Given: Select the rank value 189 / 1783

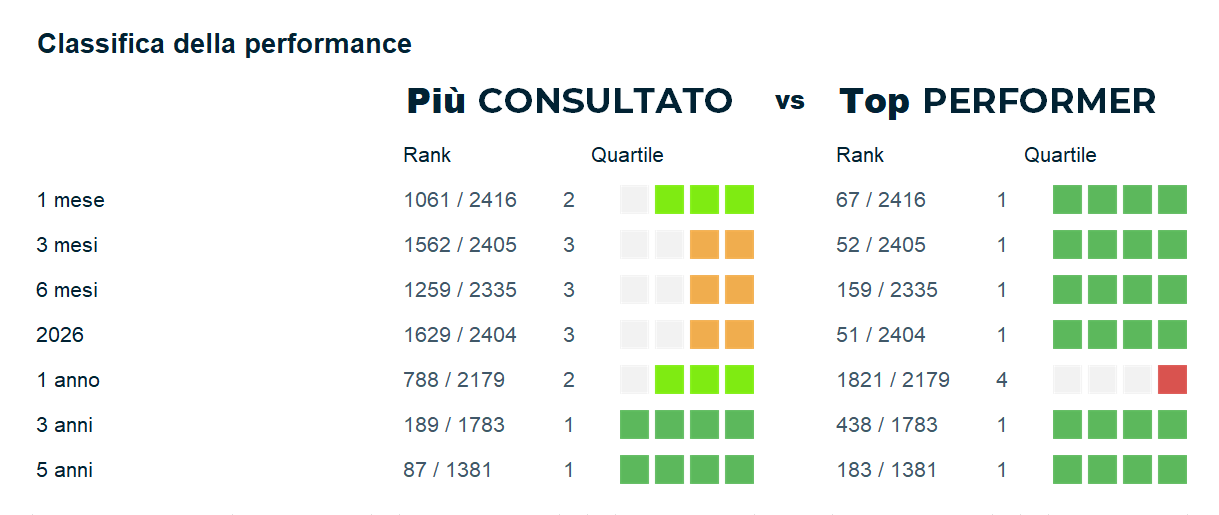Looking at the screenshot, I should (454, 425).
